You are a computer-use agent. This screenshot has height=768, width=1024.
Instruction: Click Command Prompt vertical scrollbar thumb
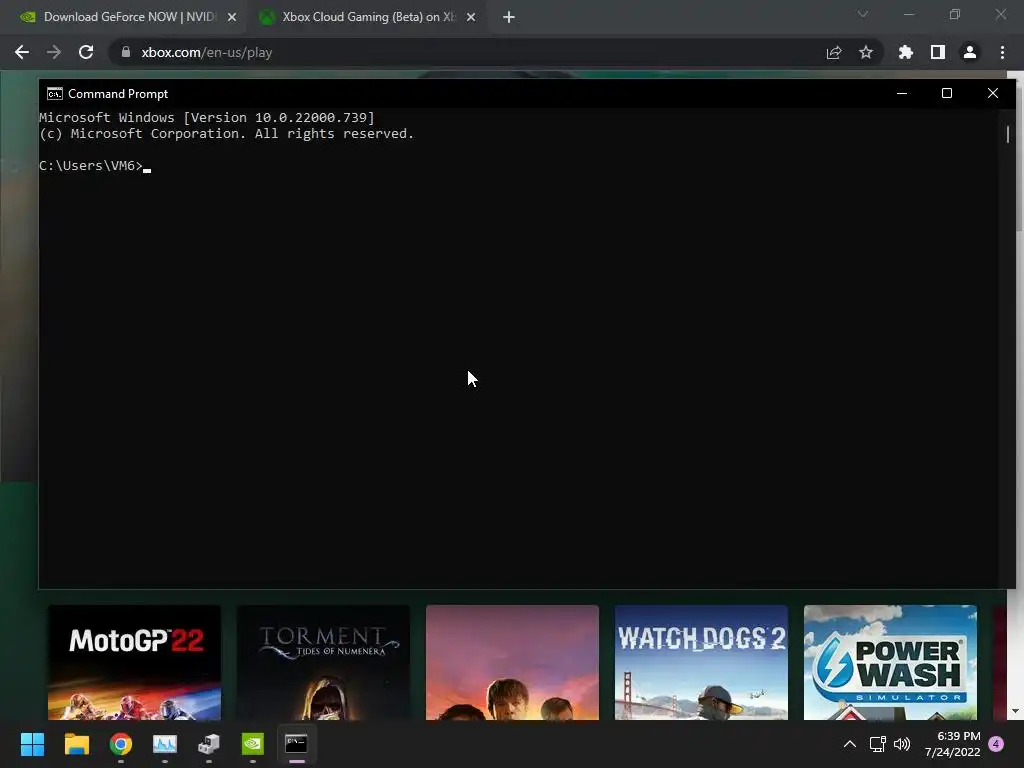(x=1008, y=134)
